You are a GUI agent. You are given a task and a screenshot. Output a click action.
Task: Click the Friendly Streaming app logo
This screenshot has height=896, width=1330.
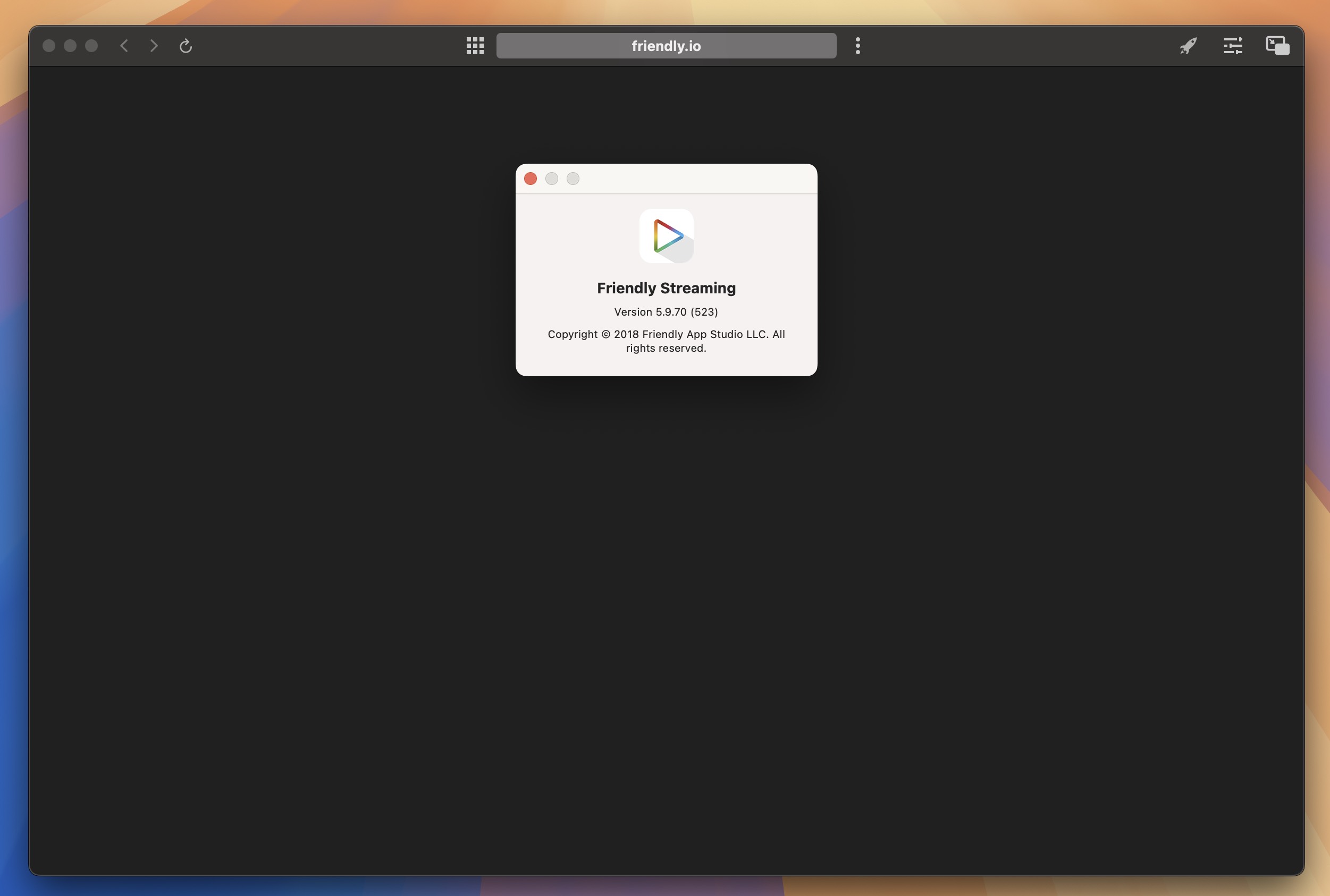(x=667, y=236)
